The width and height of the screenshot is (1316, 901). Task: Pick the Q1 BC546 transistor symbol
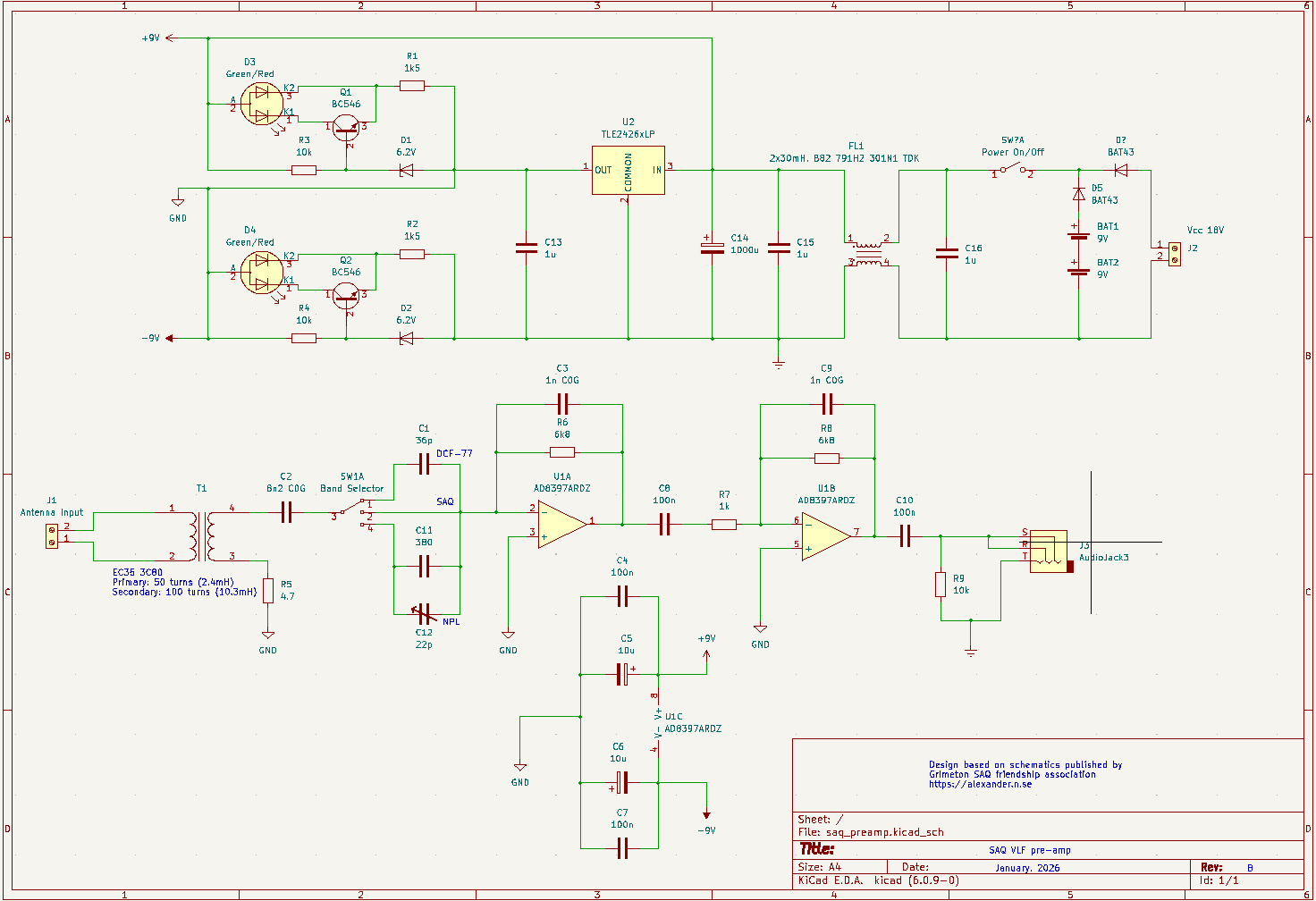point(346,128)
